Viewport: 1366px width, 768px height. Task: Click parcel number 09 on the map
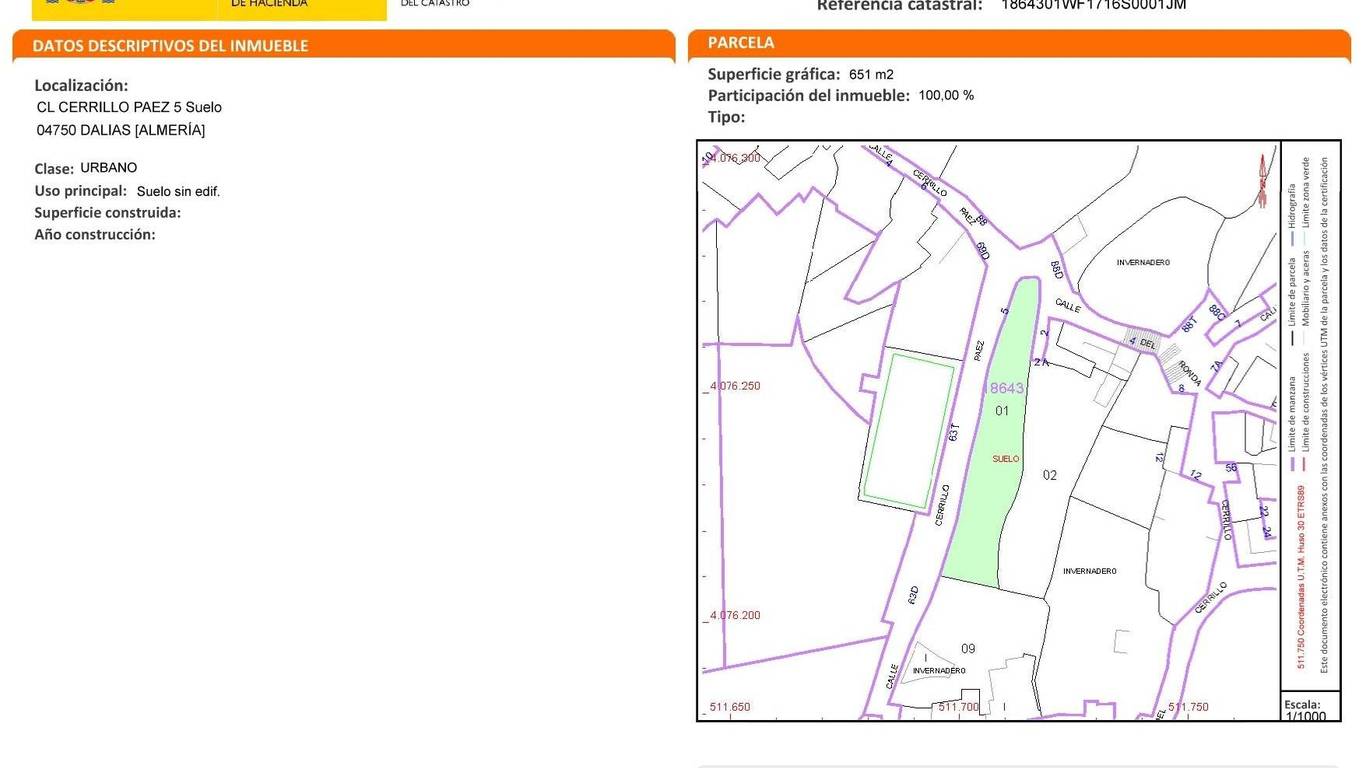[967, 649]
